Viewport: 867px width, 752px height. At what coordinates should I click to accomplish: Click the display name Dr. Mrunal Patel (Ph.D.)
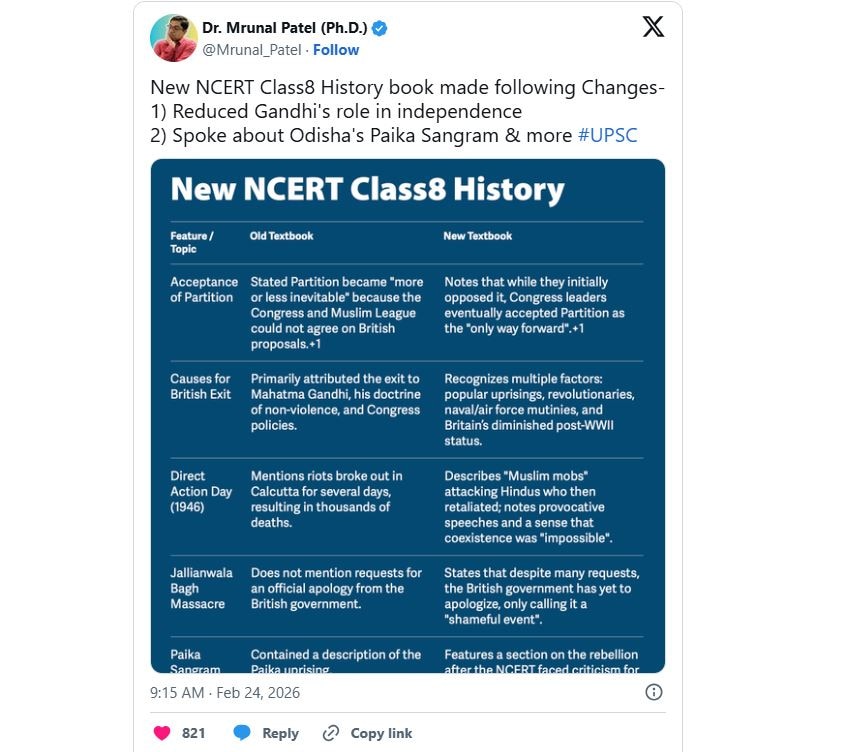coord(284,28)
